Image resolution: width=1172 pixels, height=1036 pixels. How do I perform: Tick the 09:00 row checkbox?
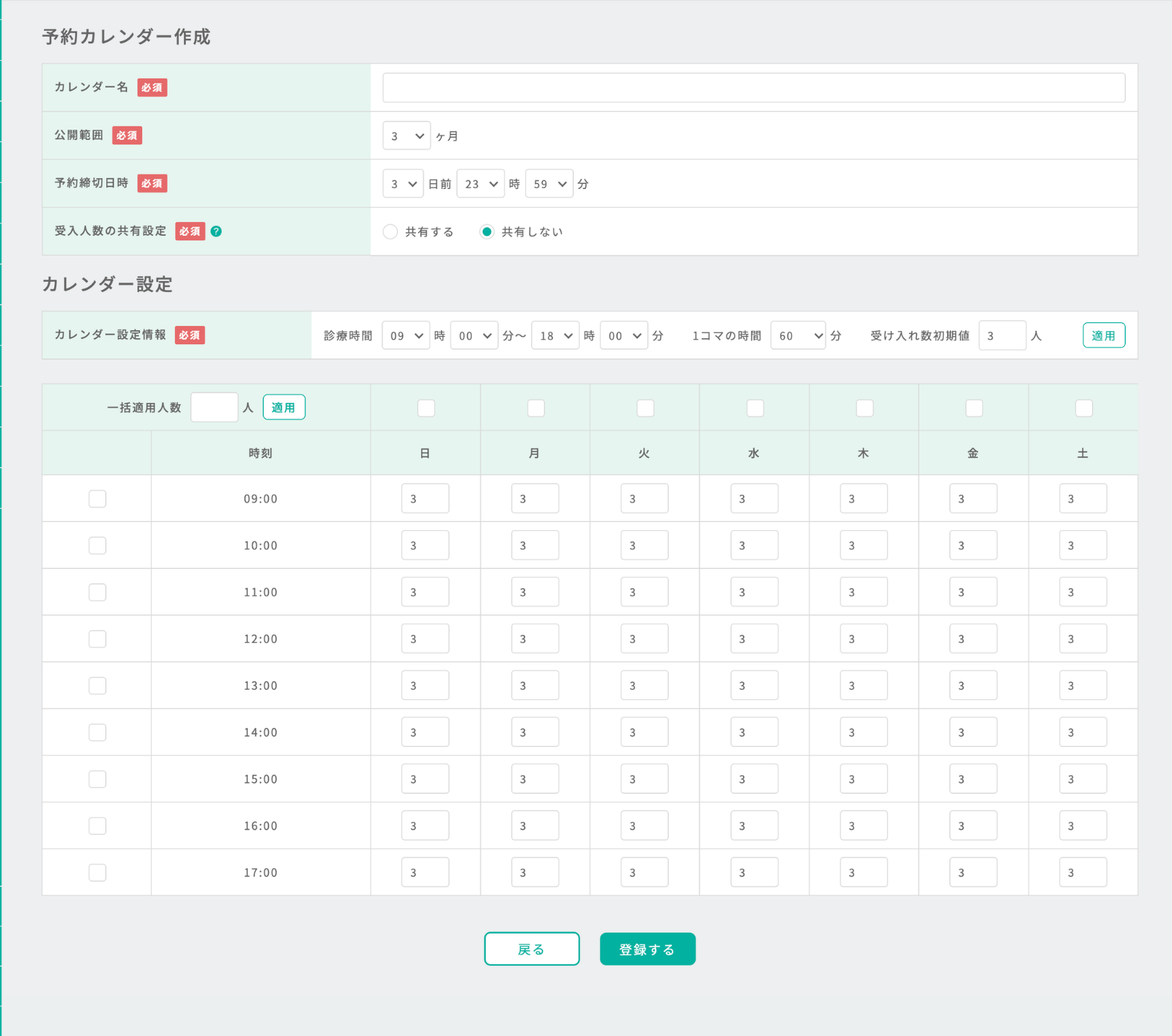pyautogui.click(x=97, y=499)
